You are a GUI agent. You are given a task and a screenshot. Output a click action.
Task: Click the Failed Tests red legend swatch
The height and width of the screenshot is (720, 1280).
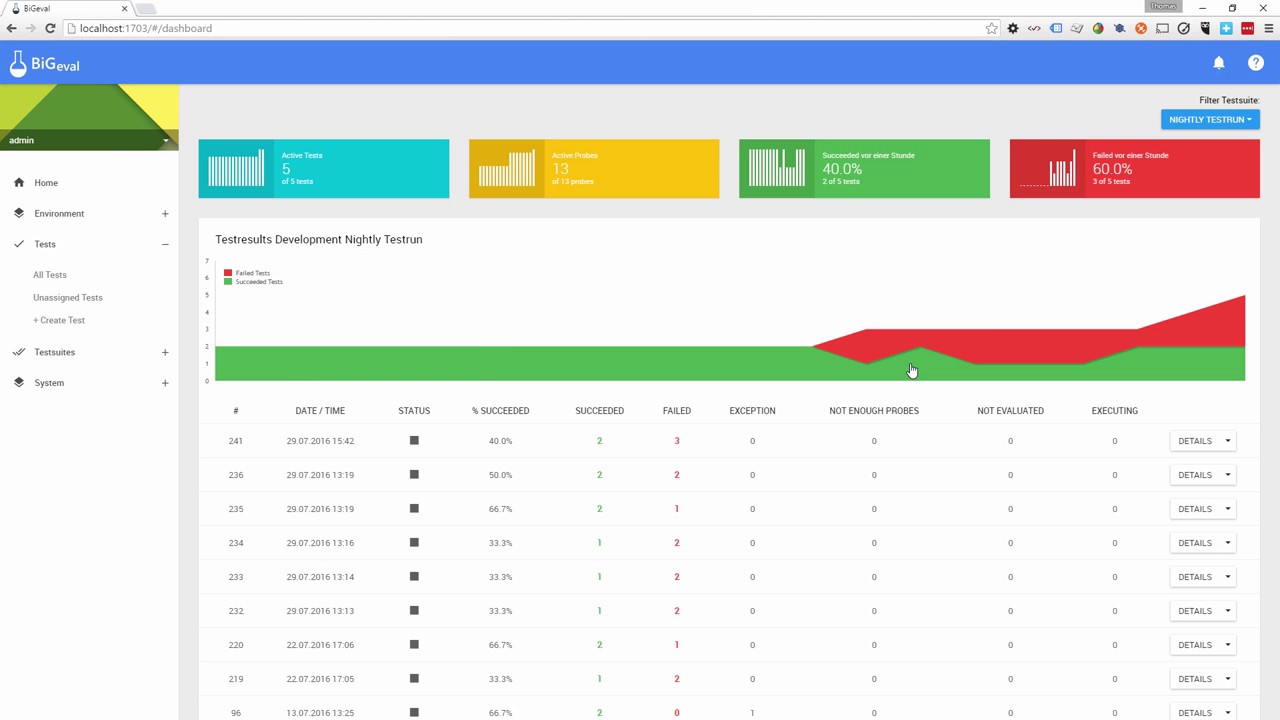(x=228, y=273)
